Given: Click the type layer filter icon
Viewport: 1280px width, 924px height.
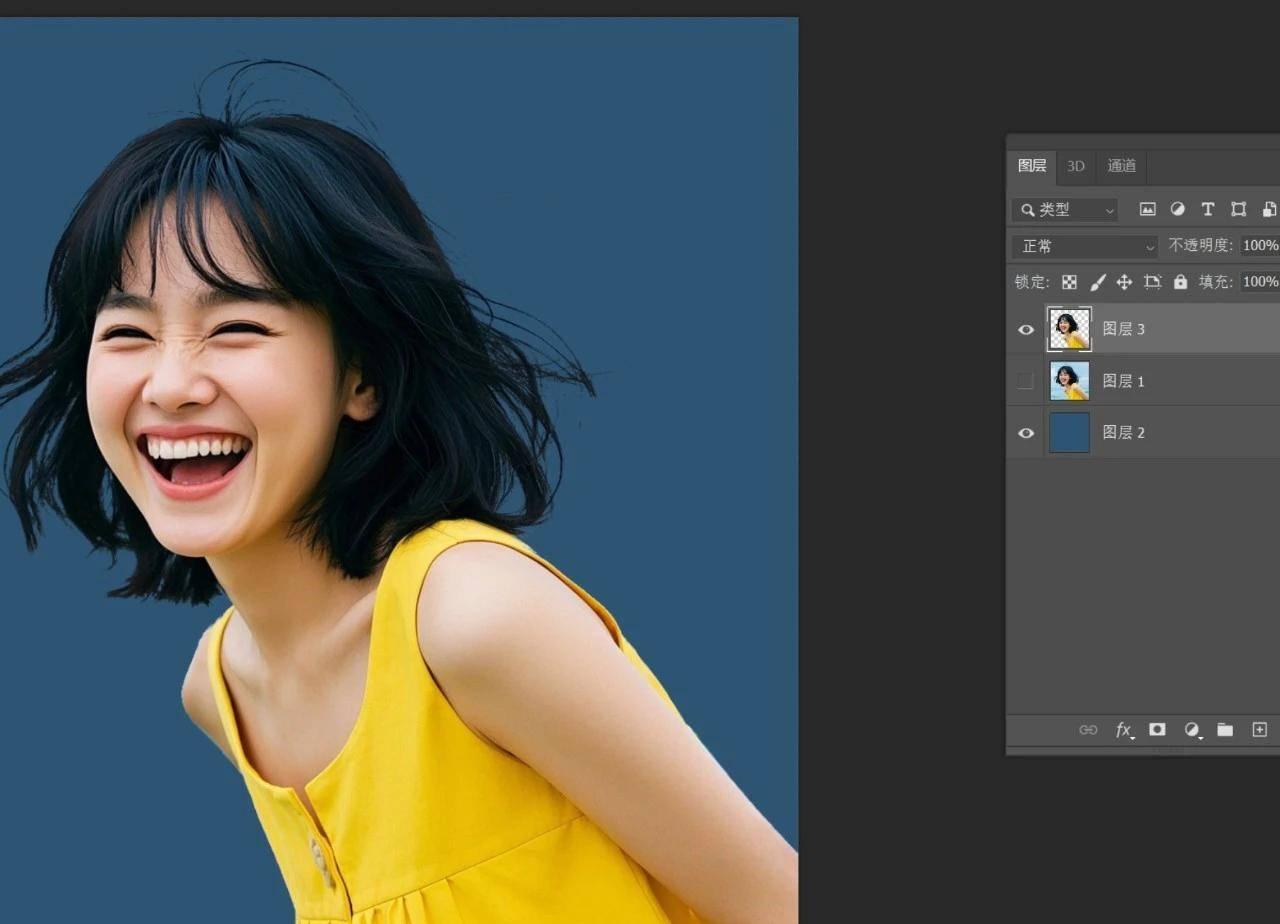Looking at the screenshot, I should click(1208, 209).
